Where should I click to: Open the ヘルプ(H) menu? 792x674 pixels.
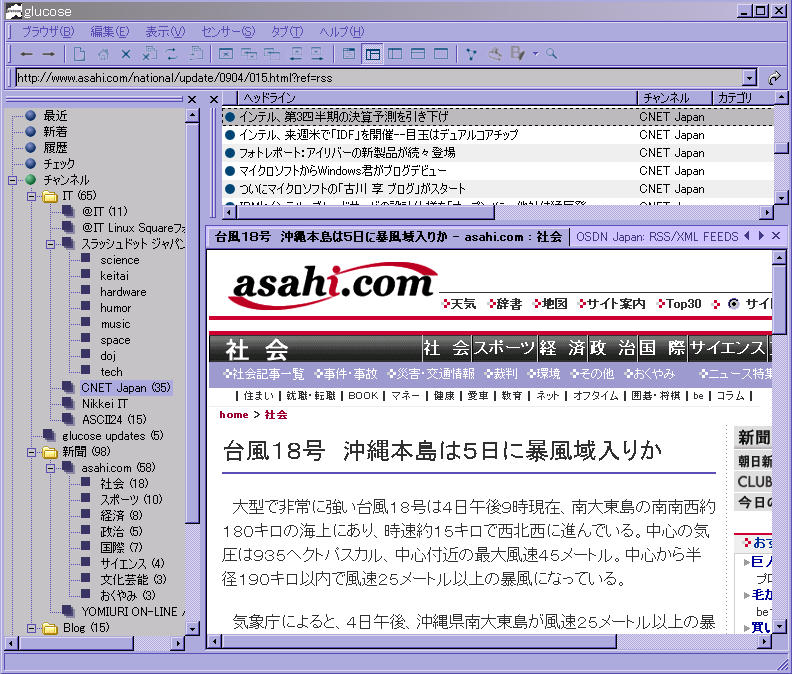[x=341, y=32]
